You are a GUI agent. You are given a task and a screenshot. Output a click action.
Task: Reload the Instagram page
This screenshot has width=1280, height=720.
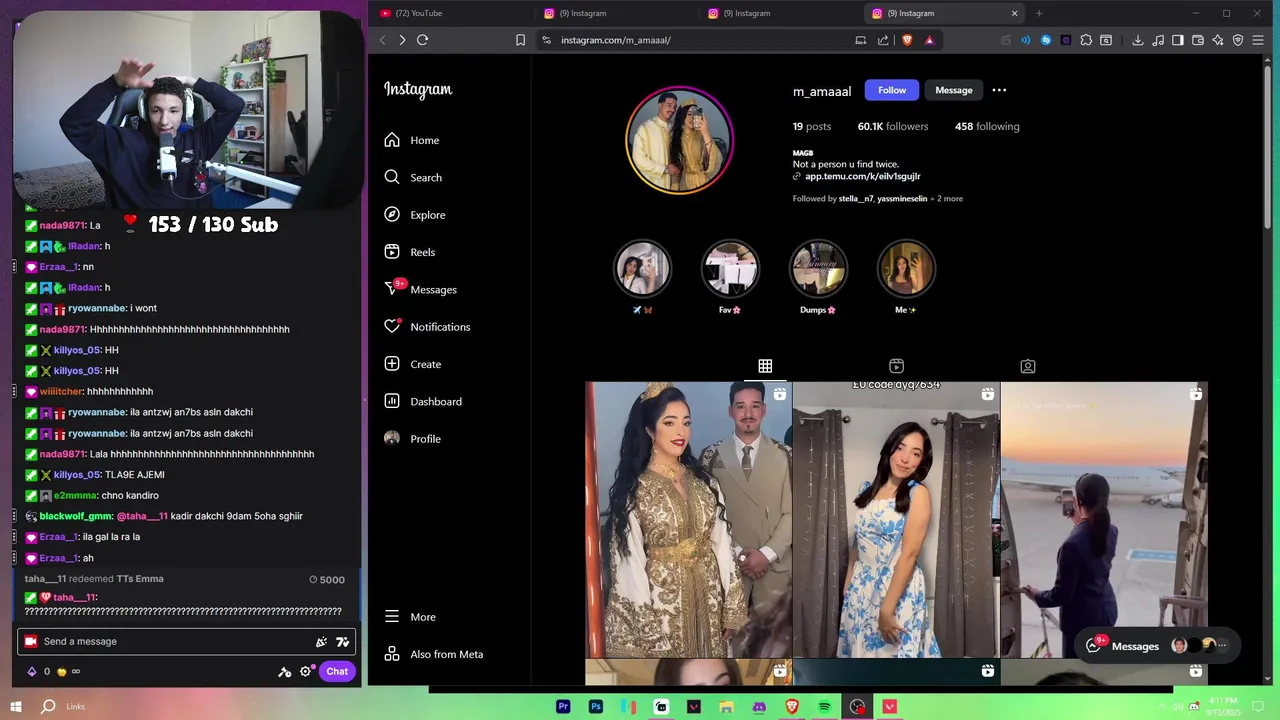coord(423,40)
